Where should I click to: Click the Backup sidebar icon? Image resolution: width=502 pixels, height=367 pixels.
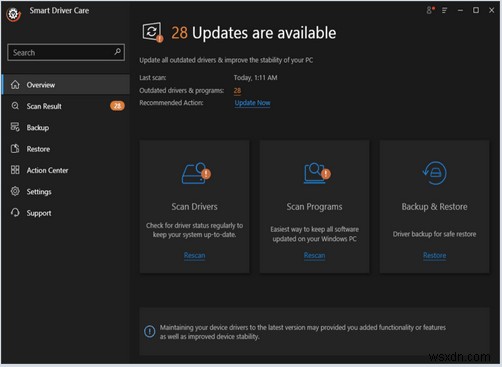coord(15,127)
